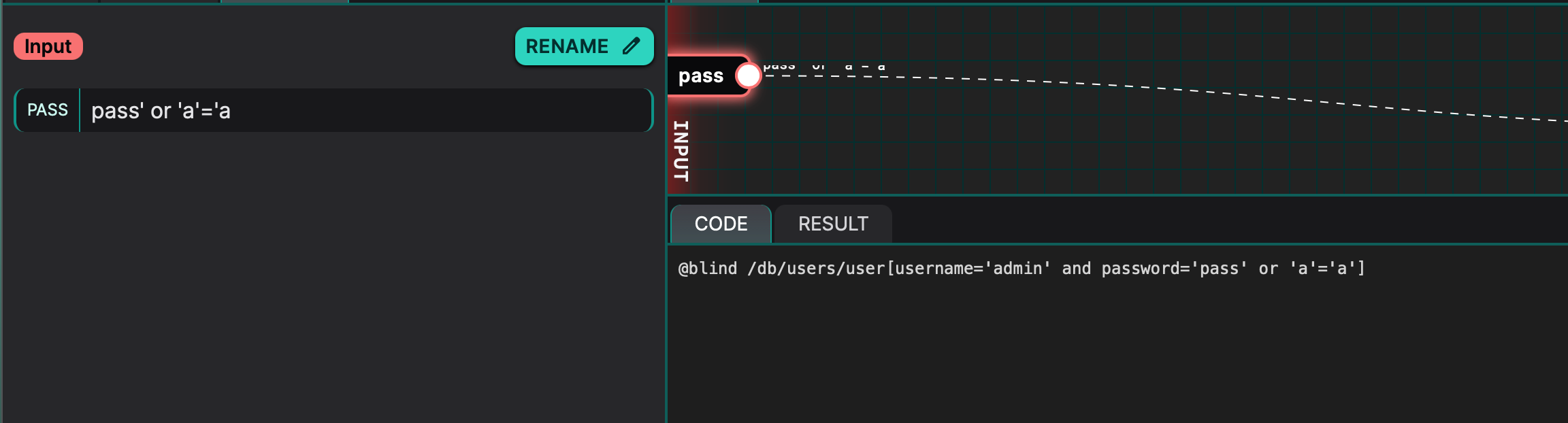Switch to the CODE tab
Screen dimensions: 1568x423
tap(721, 224)
